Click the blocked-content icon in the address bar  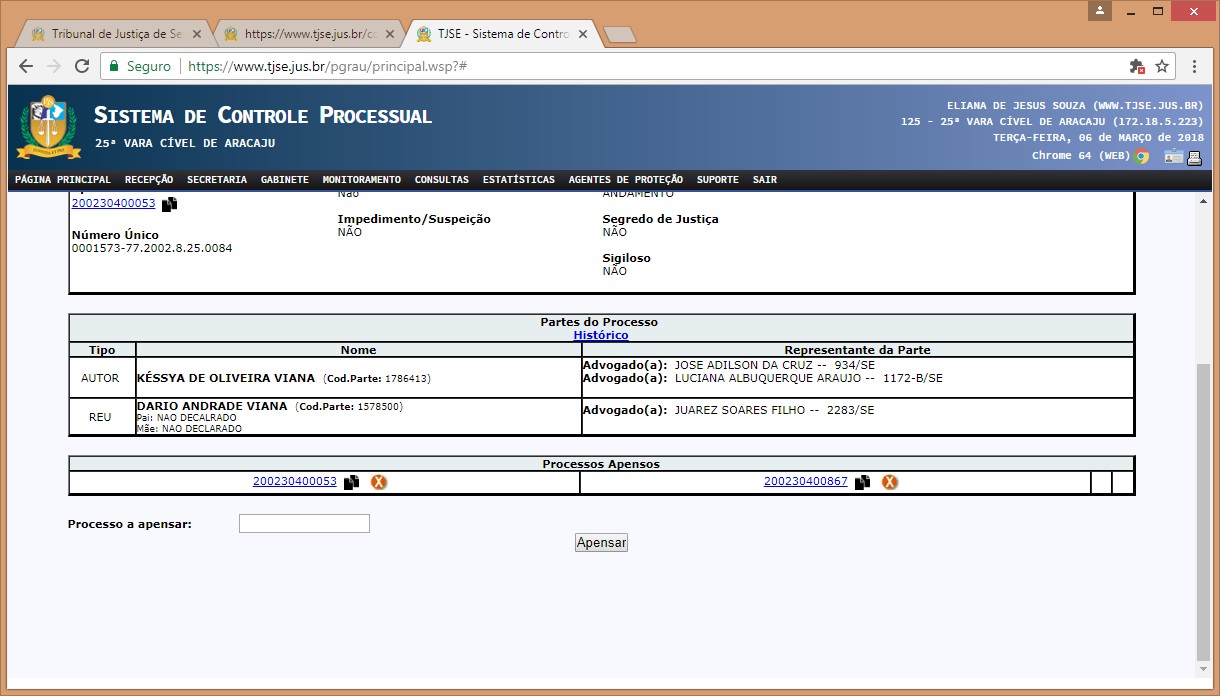[x=1136, y=66]
